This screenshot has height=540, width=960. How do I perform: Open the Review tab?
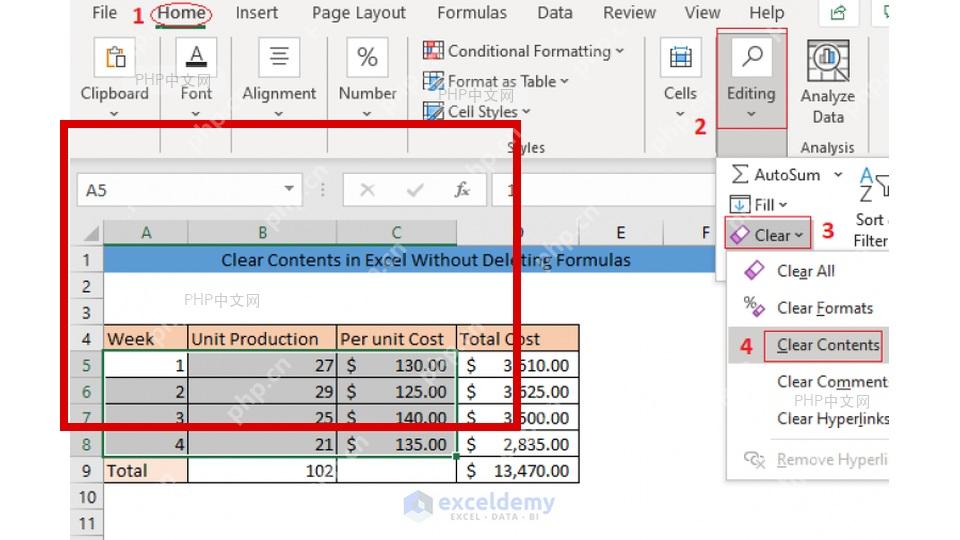click(629, 13)
